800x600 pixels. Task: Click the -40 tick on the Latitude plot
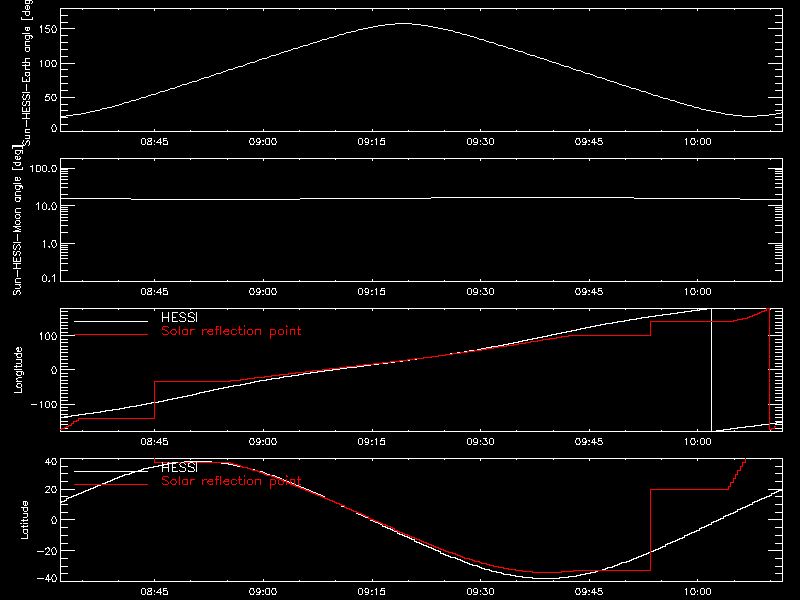[x=48, y=579]
